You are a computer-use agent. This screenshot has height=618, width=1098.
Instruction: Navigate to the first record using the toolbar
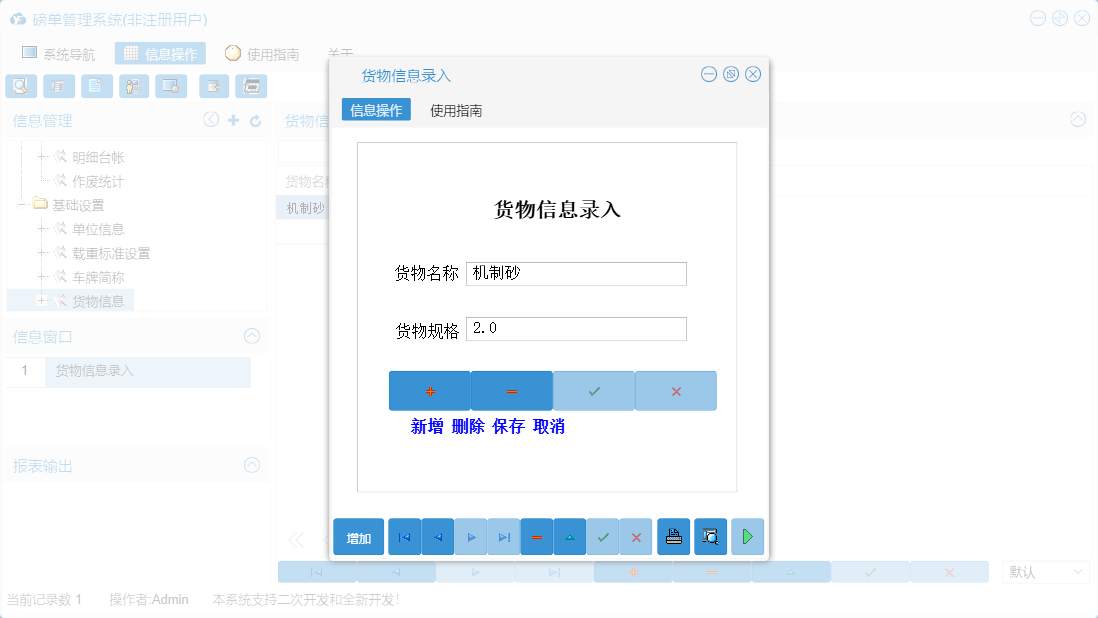click(x=404, y=536)
